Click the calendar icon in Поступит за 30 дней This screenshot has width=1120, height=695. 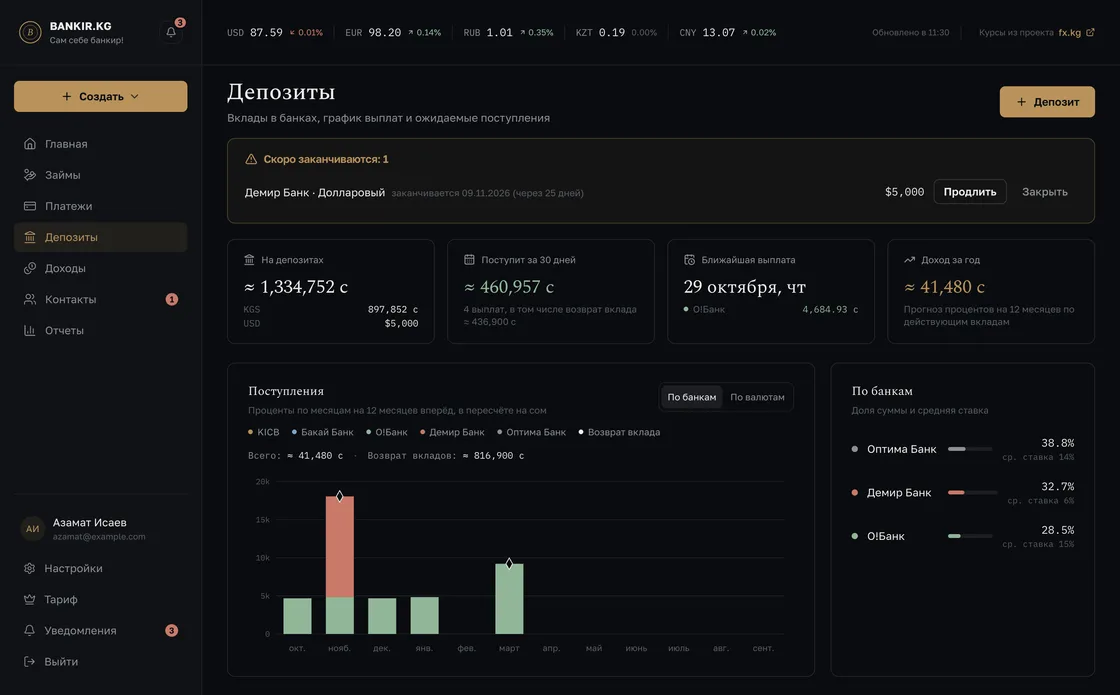469,260
